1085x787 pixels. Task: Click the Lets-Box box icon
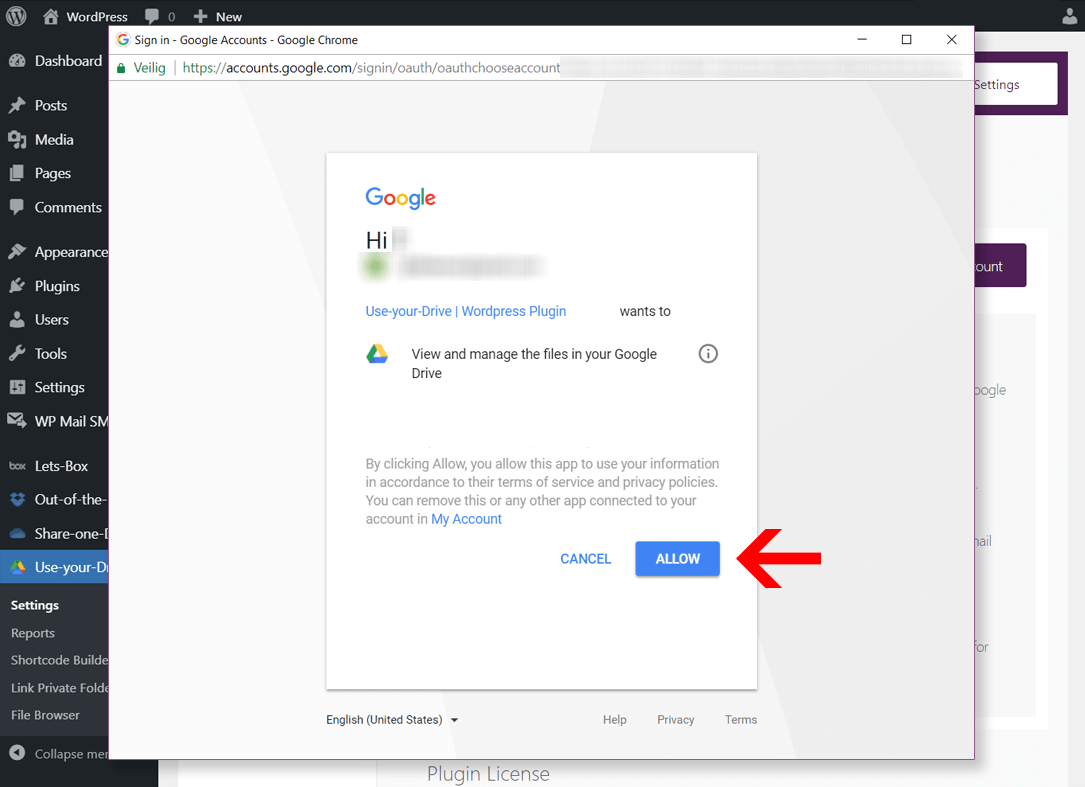[x=17, y=467]
